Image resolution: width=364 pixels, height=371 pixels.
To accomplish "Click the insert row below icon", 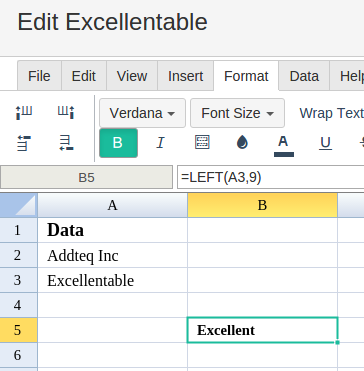I will 66,143.
